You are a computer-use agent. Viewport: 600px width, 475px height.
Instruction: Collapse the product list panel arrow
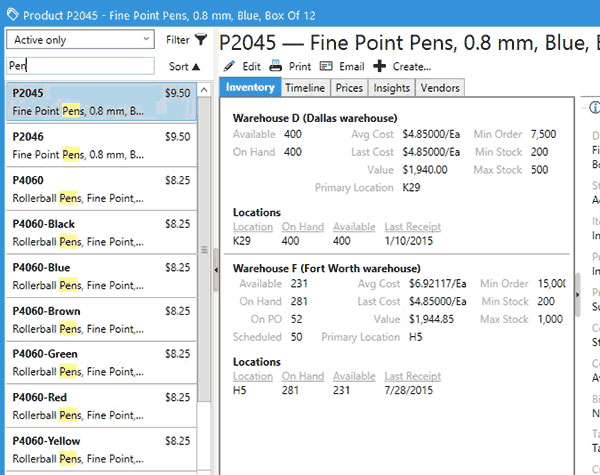[x=216, y=270]
